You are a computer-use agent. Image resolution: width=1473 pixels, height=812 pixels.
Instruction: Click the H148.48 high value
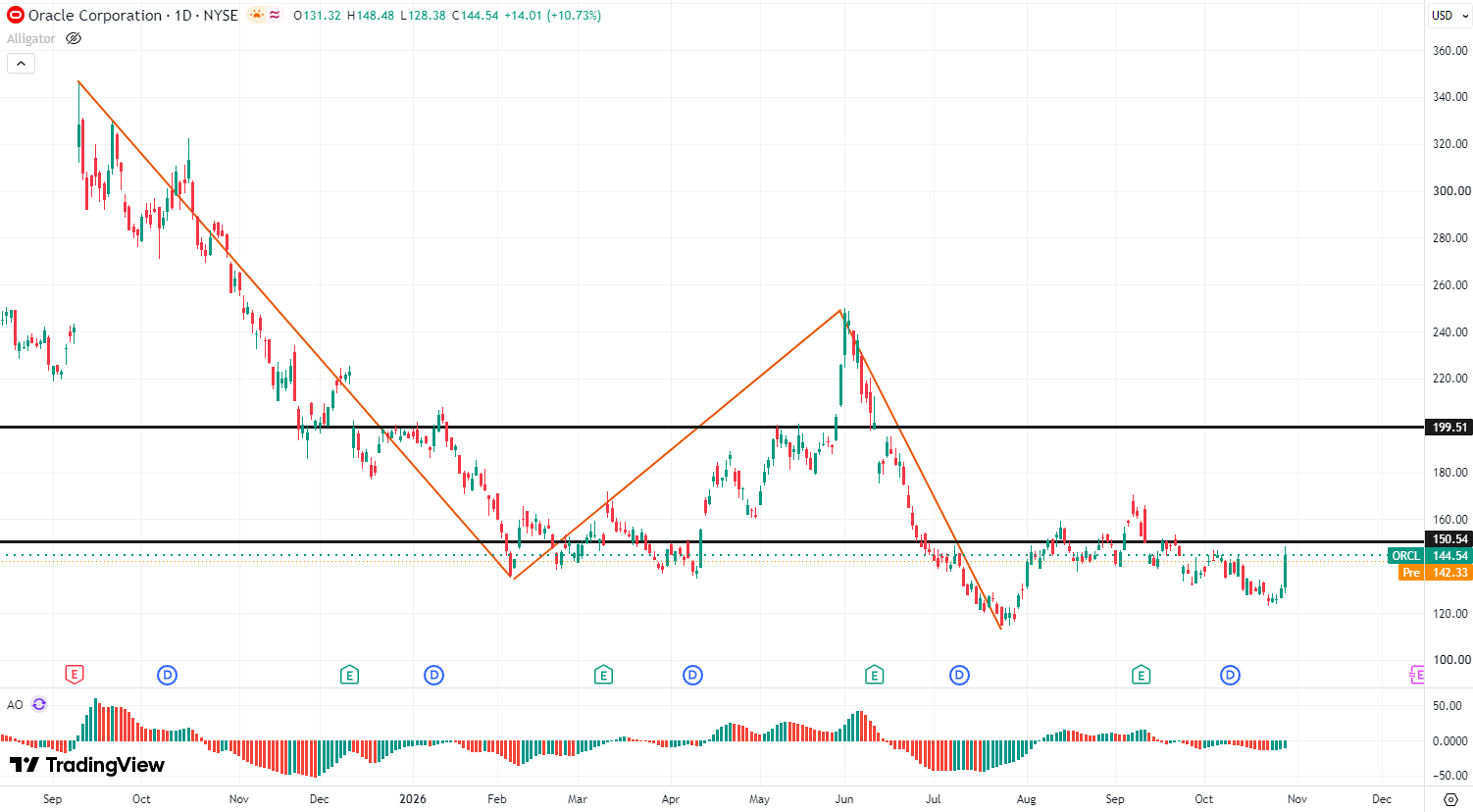[371, 16]
